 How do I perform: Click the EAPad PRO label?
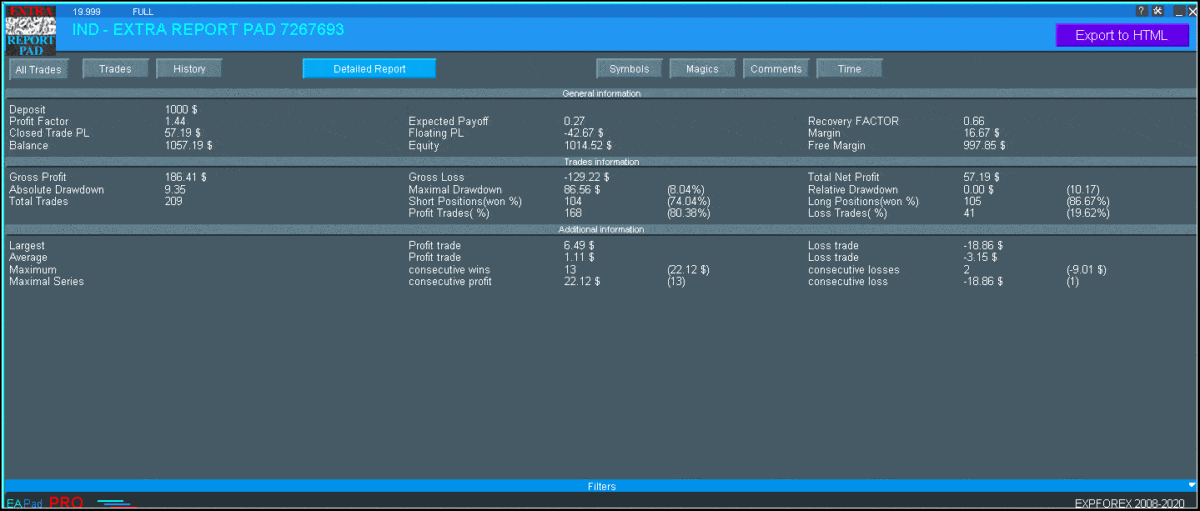[45, 502]
